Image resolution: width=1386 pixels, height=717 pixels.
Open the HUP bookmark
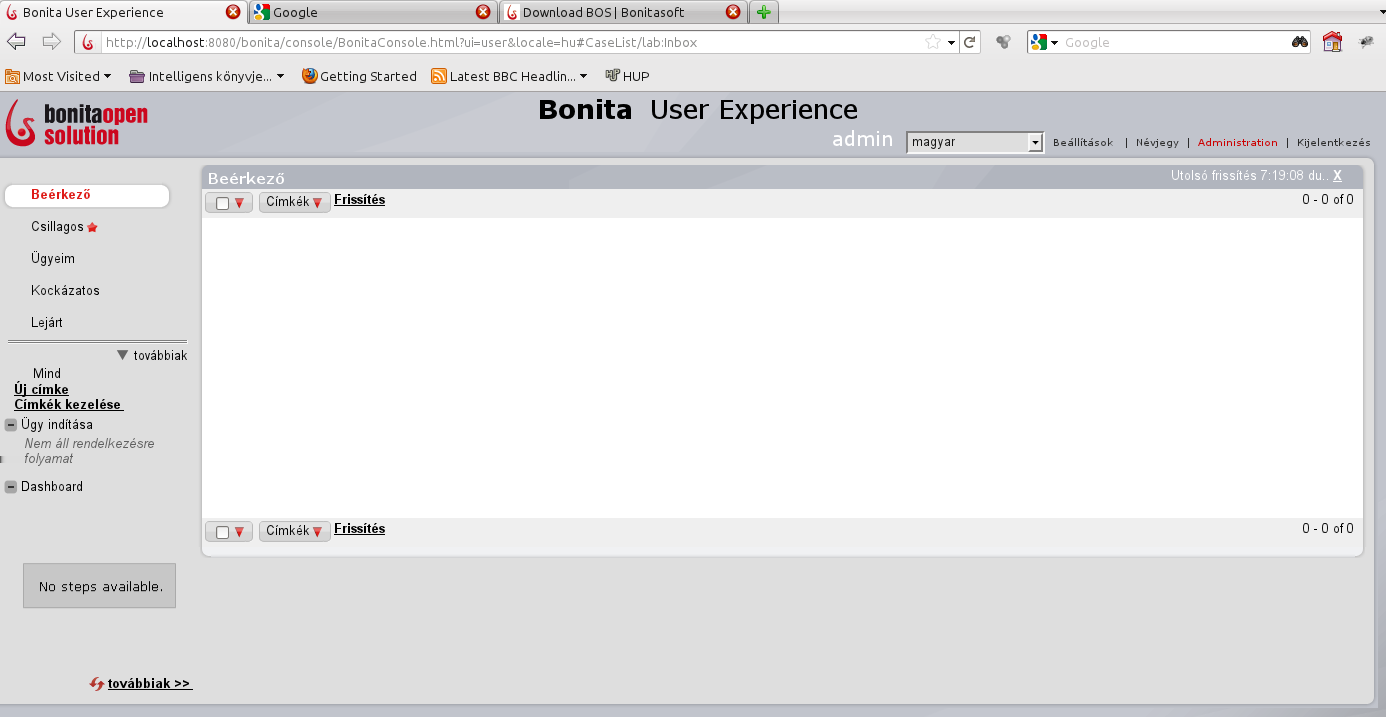pos(627,76)
